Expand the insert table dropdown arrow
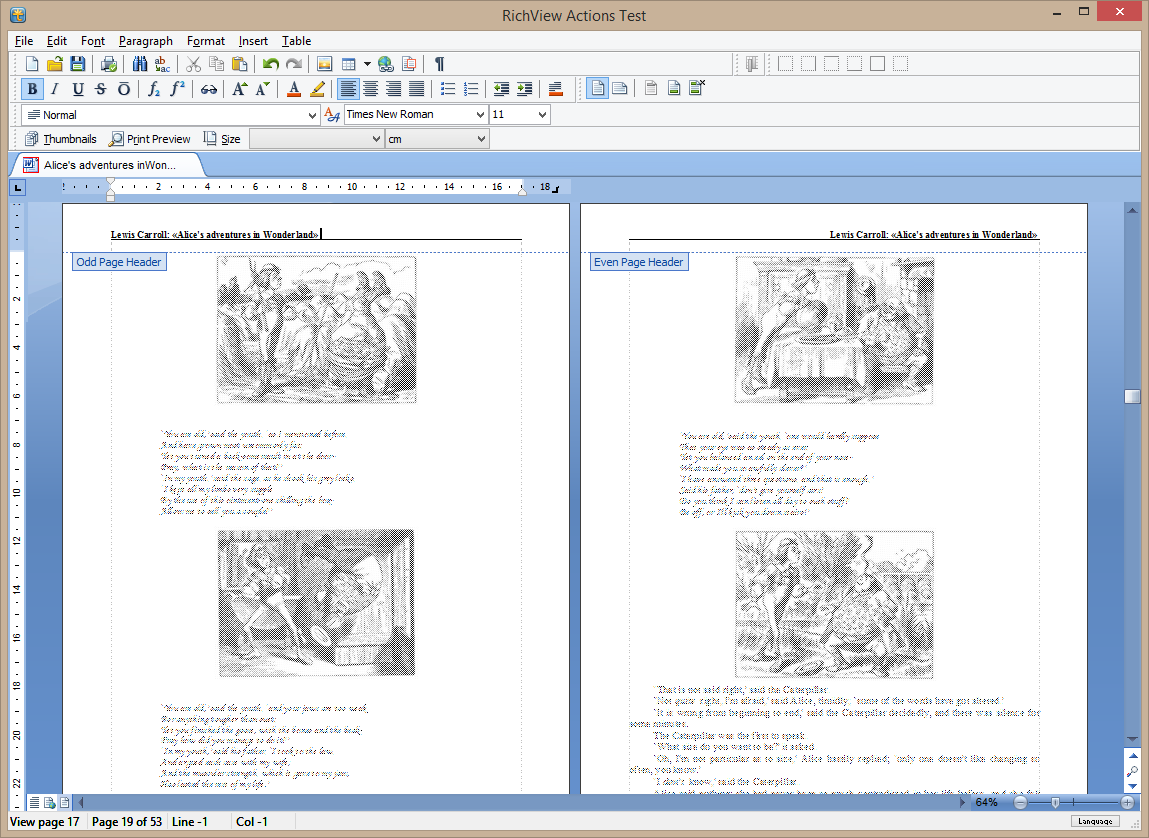 point(367,64)
